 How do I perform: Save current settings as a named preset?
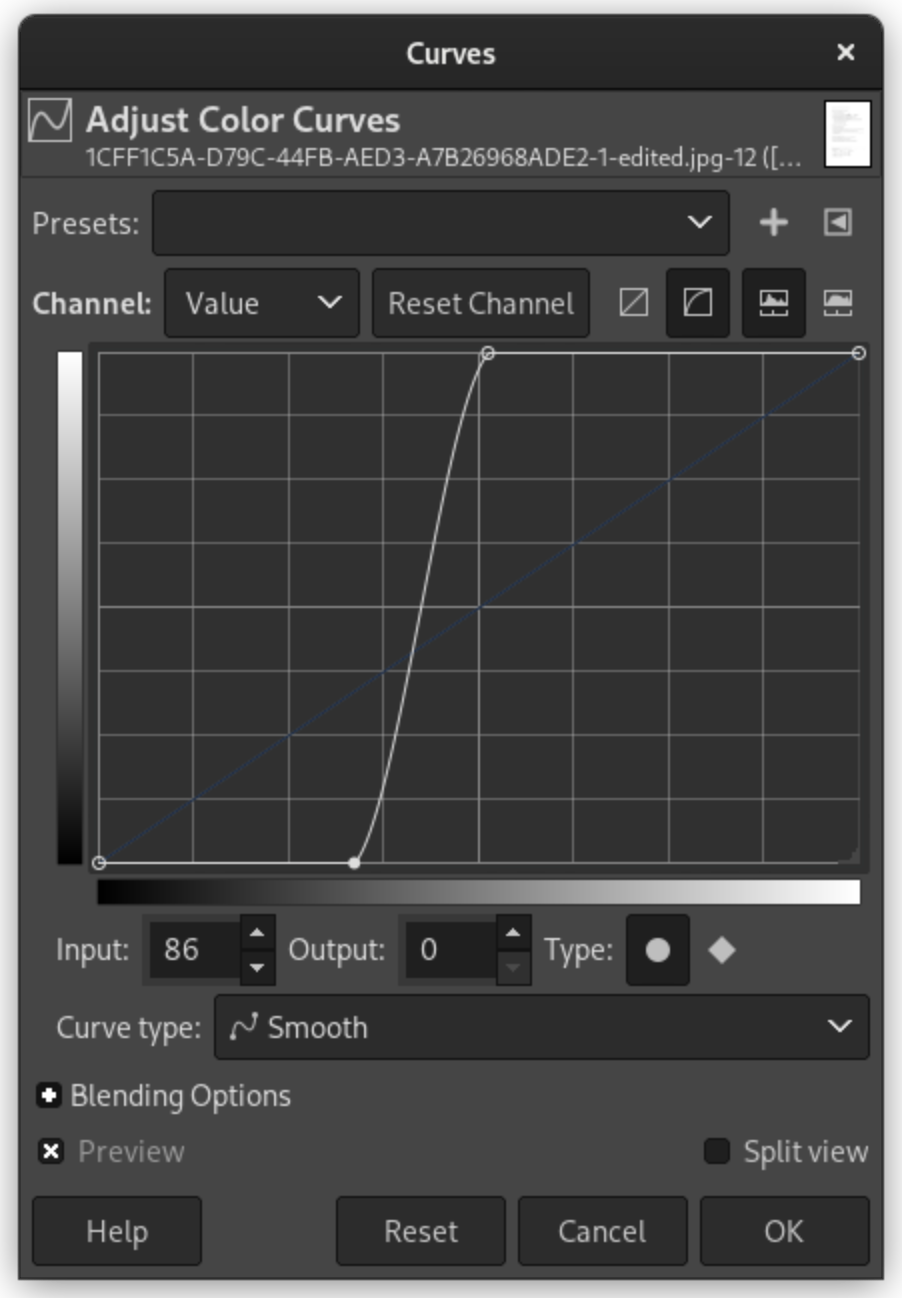pyautogui.click(x=773, y=222)
